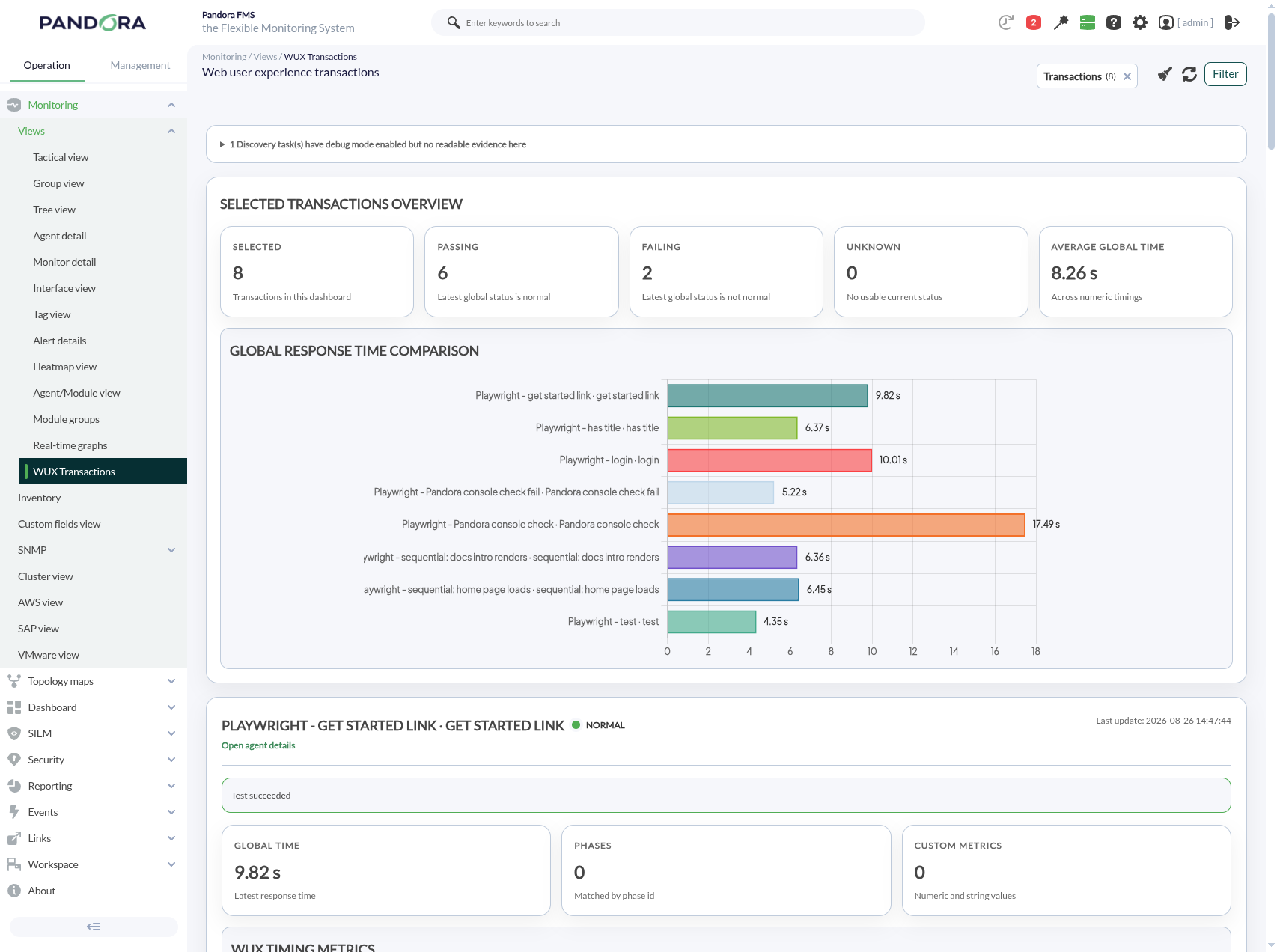
Task: Open the autorefresh clock icon in header
Action: (1005, 22)
